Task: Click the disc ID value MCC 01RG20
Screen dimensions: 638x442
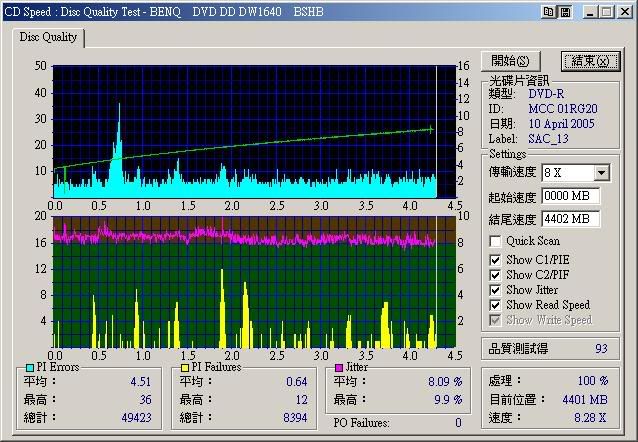Action: click(563, 109)
